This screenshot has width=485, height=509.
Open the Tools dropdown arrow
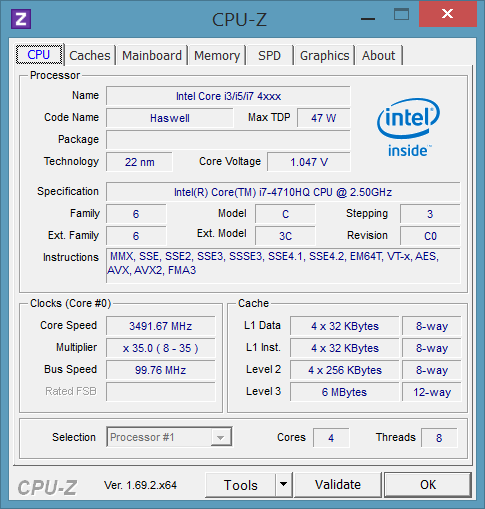point(284,484)
